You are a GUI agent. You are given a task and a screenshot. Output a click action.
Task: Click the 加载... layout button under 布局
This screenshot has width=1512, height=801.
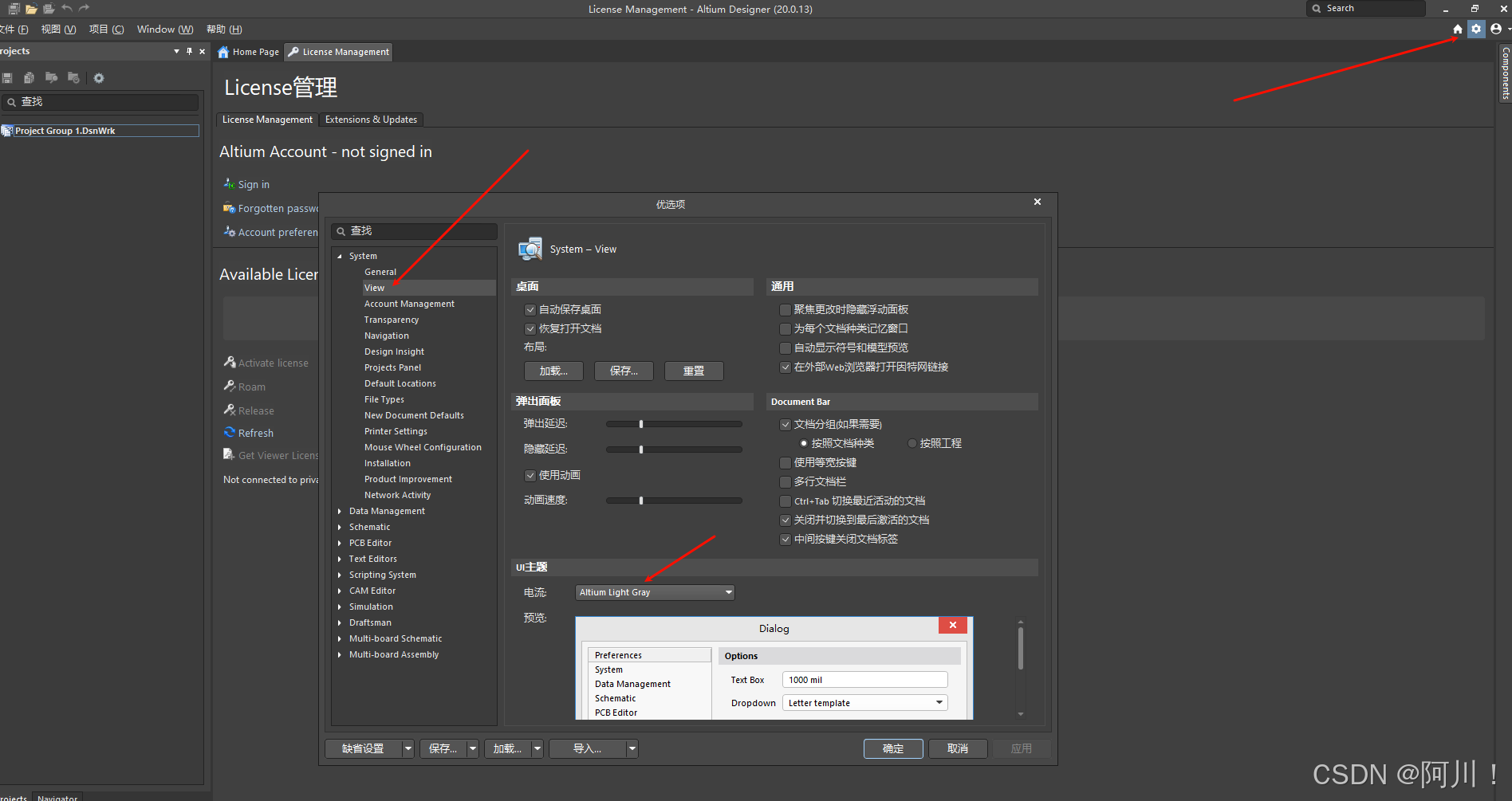click(x=553, y=371)
